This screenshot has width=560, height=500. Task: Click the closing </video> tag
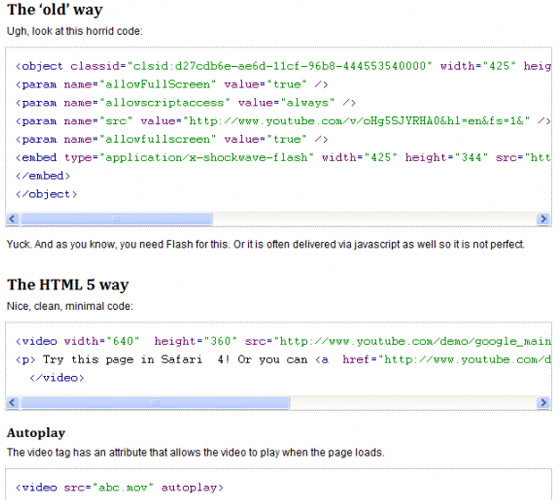[x=57, y=378]
